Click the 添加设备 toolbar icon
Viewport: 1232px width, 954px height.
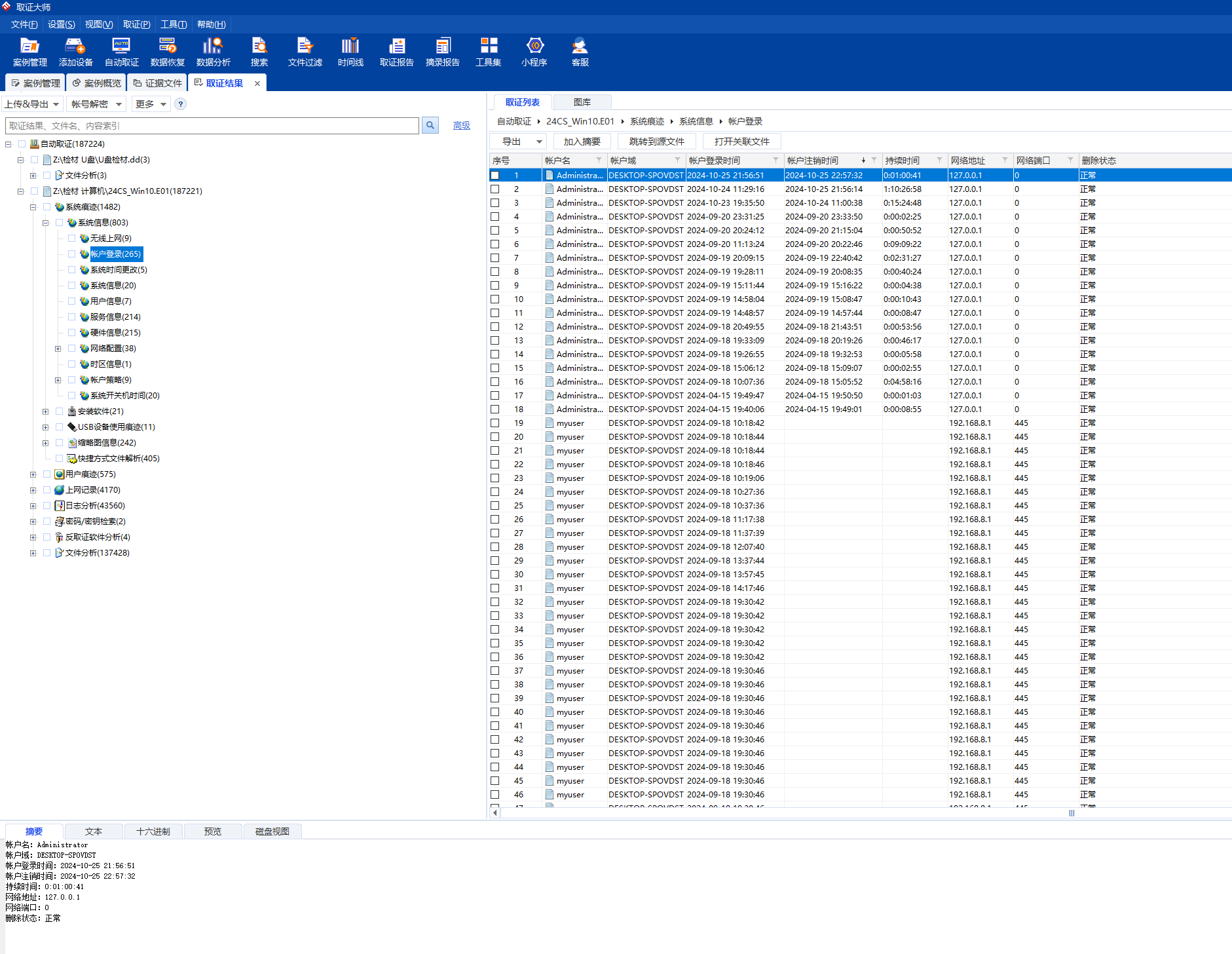point(75,52)
